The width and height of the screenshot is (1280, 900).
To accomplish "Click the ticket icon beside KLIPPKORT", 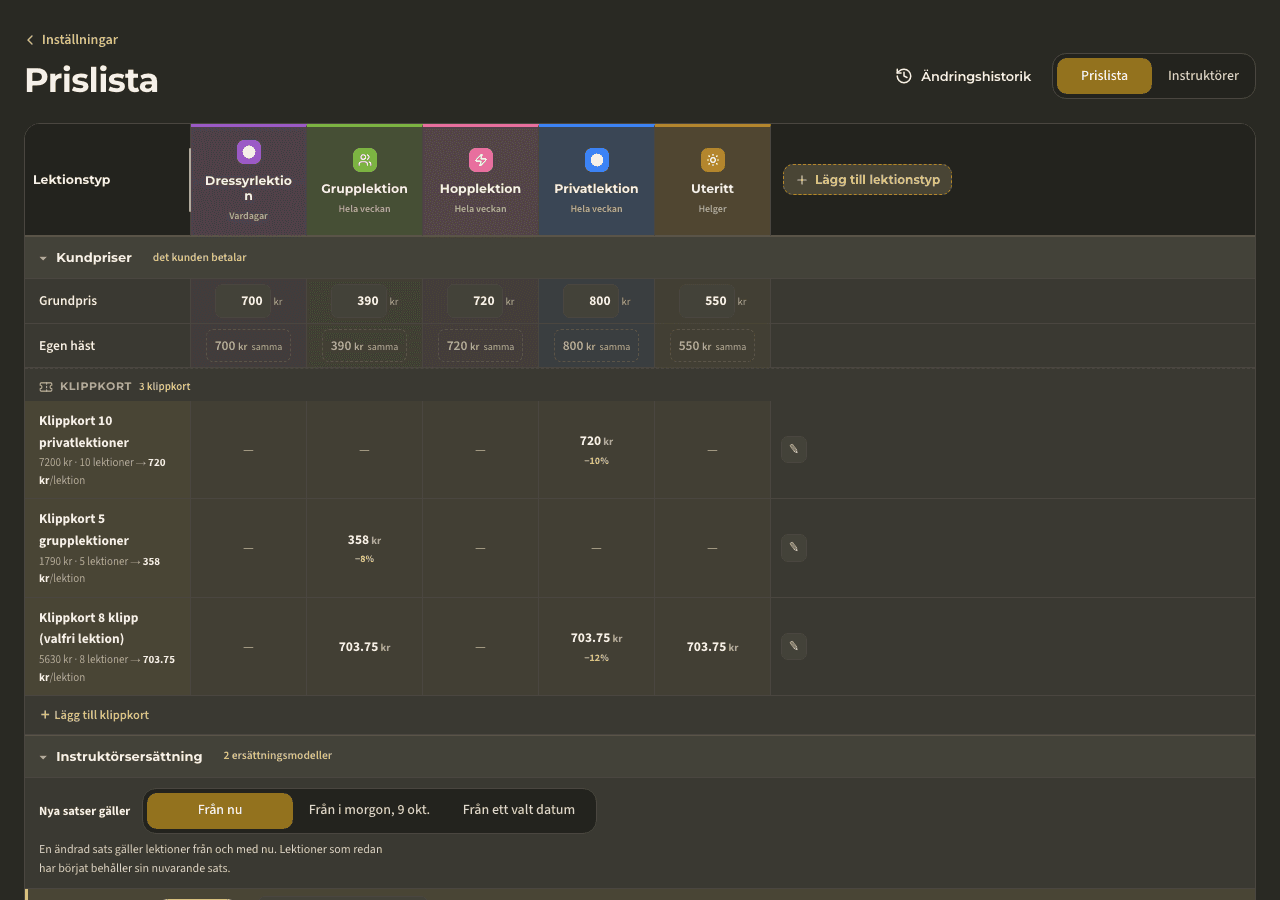I will pos(46,386).
